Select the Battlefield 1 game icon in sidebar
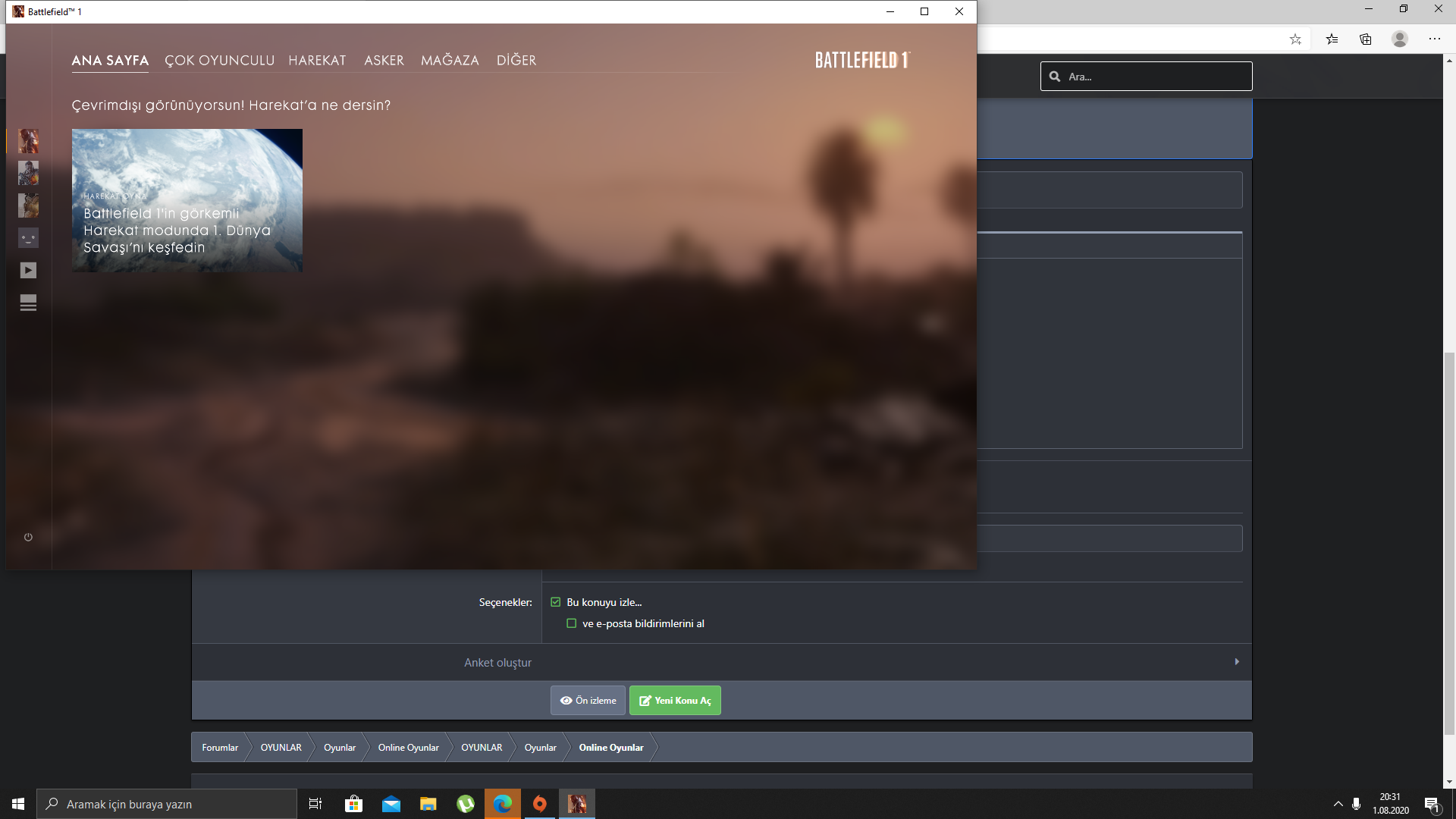 [28, 141]
